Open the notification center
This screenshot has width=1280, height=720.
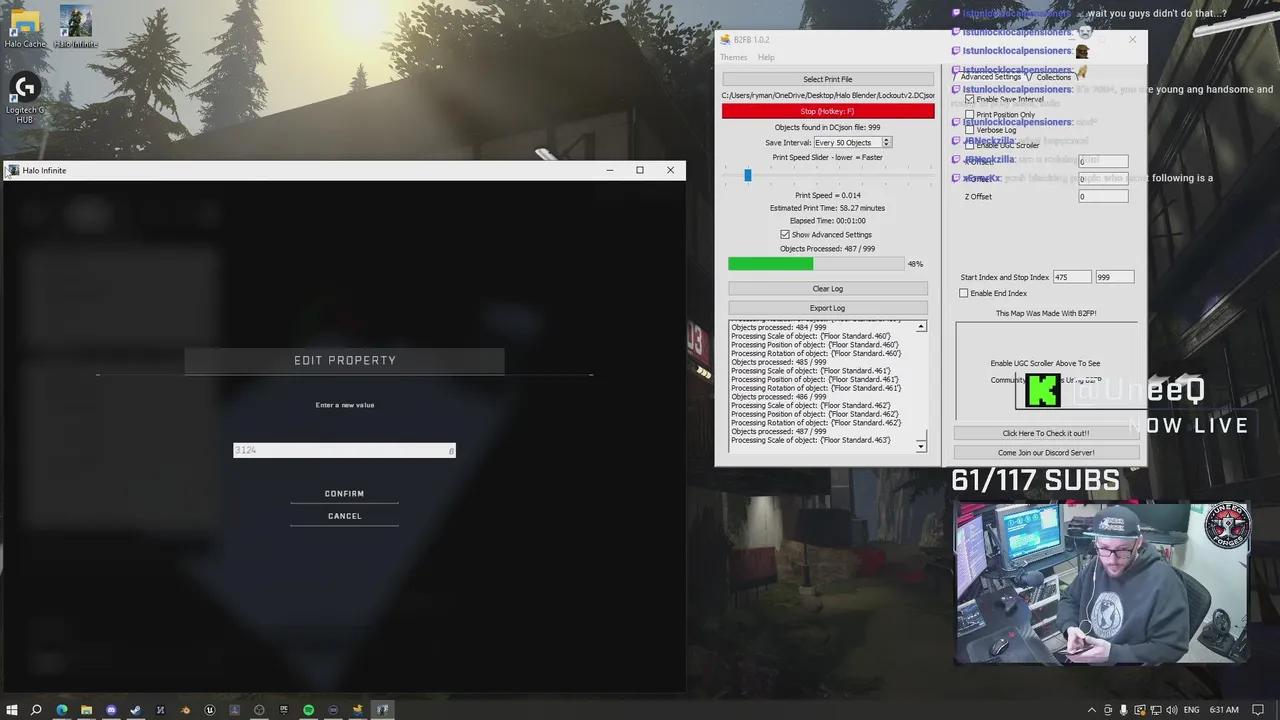pos(1258,710)
